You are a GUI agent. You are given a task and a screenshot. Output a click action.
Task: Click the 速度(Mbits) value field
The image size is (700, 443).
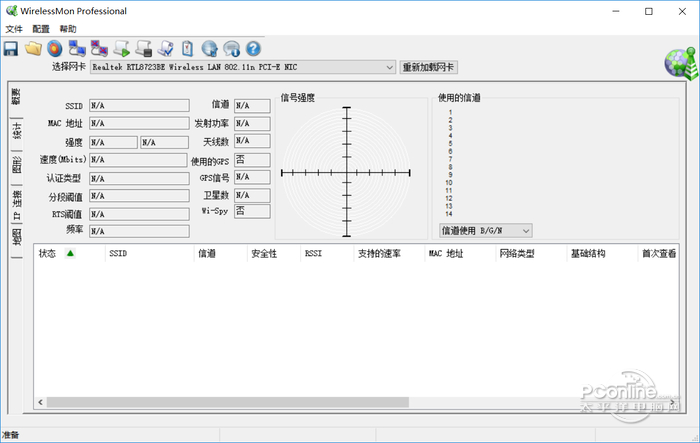[x=138, y=160]
